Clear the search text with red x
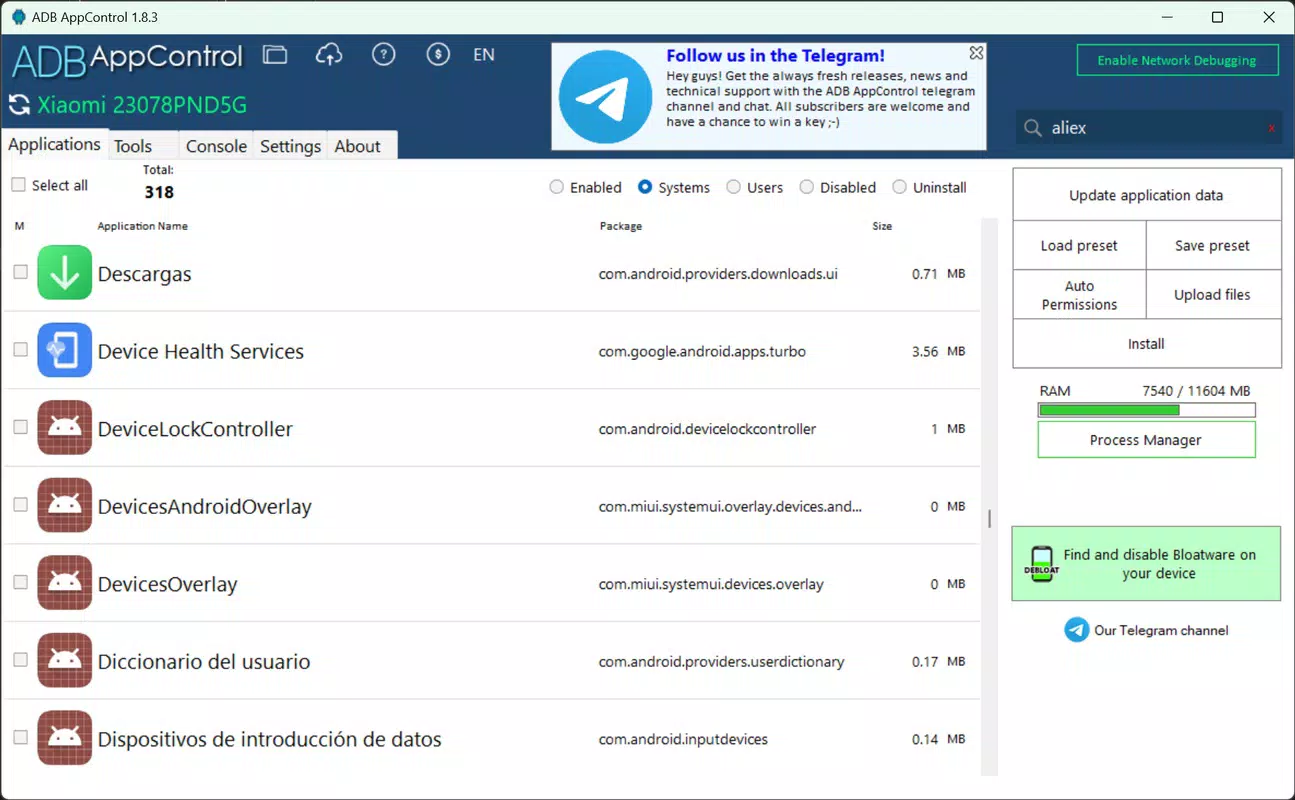This screenshot has width=1295, height=800. click(1272, 128)
